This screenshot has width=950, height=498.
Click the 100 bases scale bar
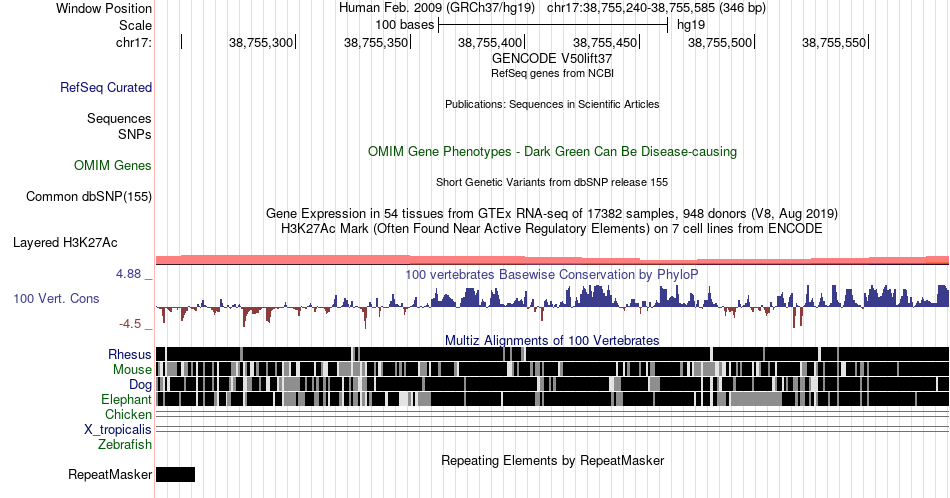(553, 25)
